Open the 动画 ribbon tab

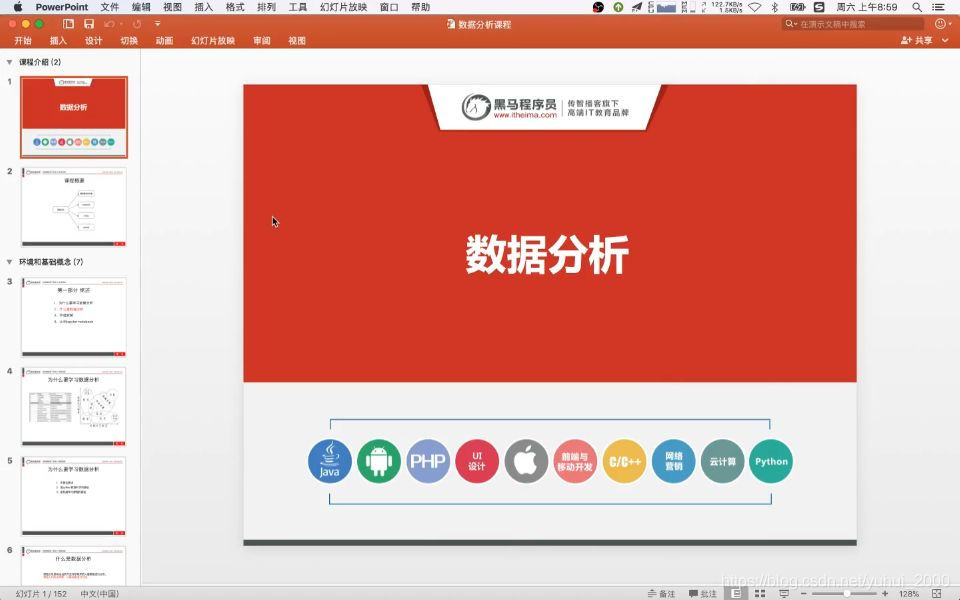click(x=164, y=40)
